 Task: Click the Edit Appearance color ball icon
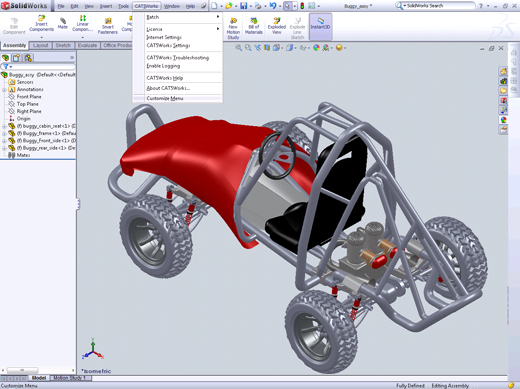click(x=316, y=48)
